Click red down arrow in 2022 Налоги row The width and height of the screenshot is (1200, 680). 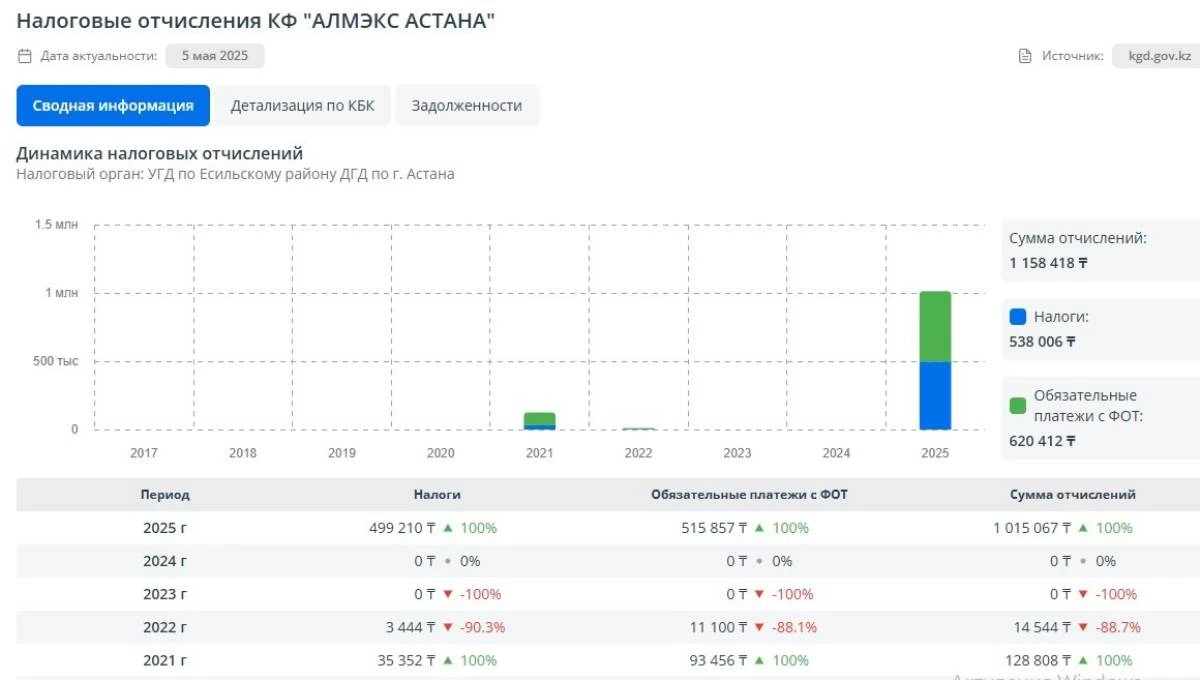pos(448,627)
